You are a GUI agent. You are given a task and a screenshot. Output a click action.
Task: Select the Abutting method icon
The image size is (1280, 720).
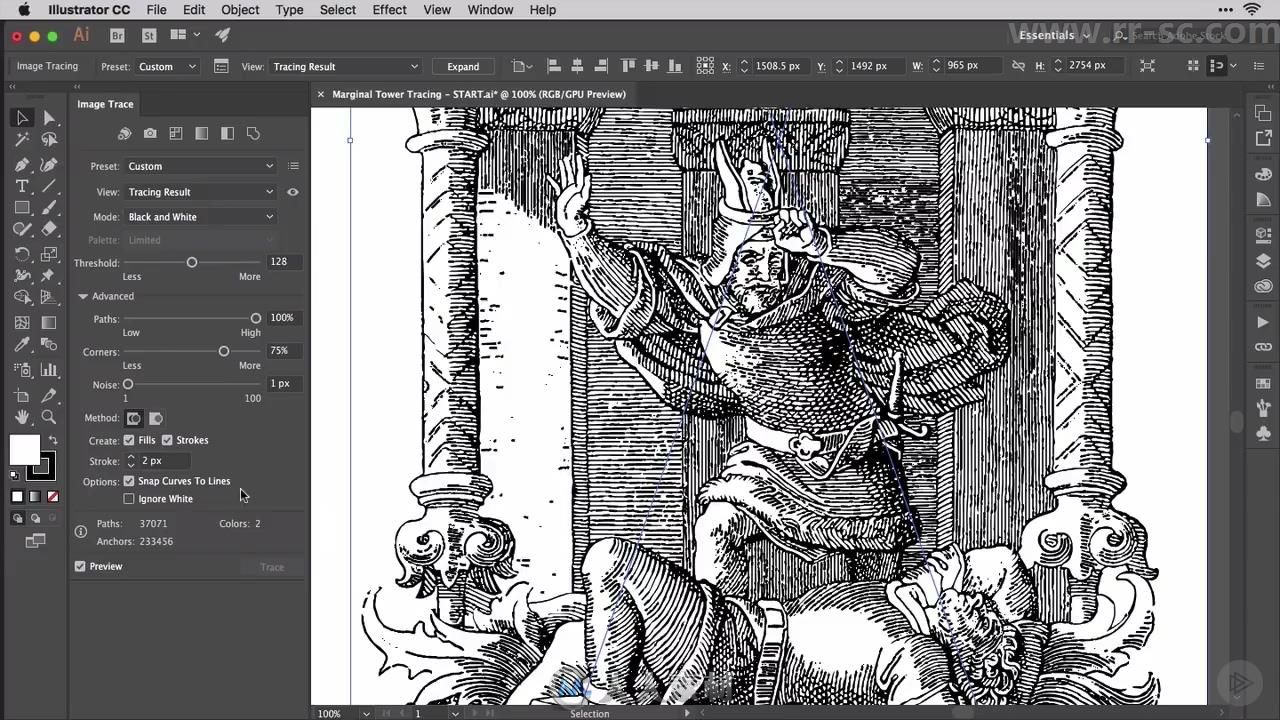[134, 418]
